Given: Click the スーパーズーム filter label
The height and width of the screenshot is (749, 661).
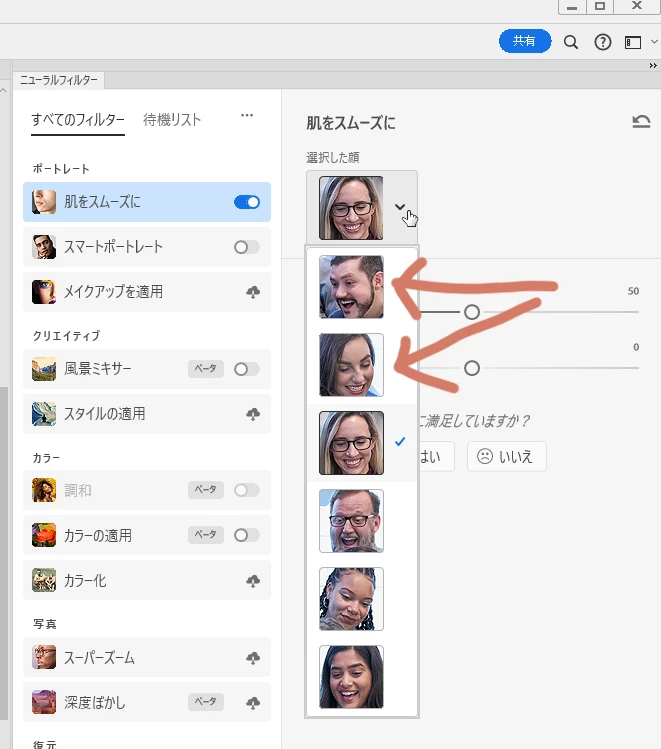Looking at the screenshot, I should 99,658.
